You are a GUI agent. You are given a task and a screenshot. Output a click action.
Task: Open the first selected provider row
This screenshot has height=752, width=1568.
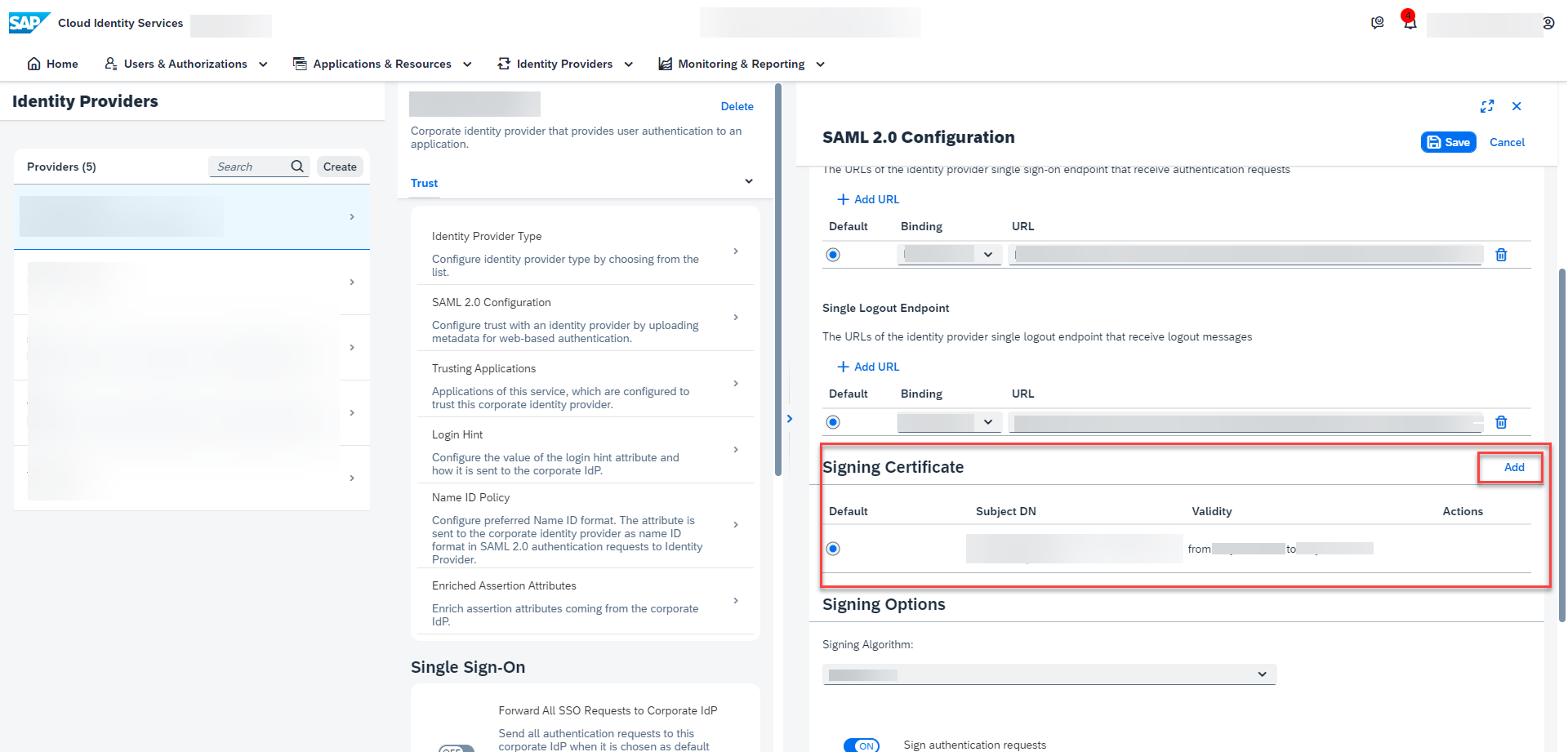[x=192, y=216]
